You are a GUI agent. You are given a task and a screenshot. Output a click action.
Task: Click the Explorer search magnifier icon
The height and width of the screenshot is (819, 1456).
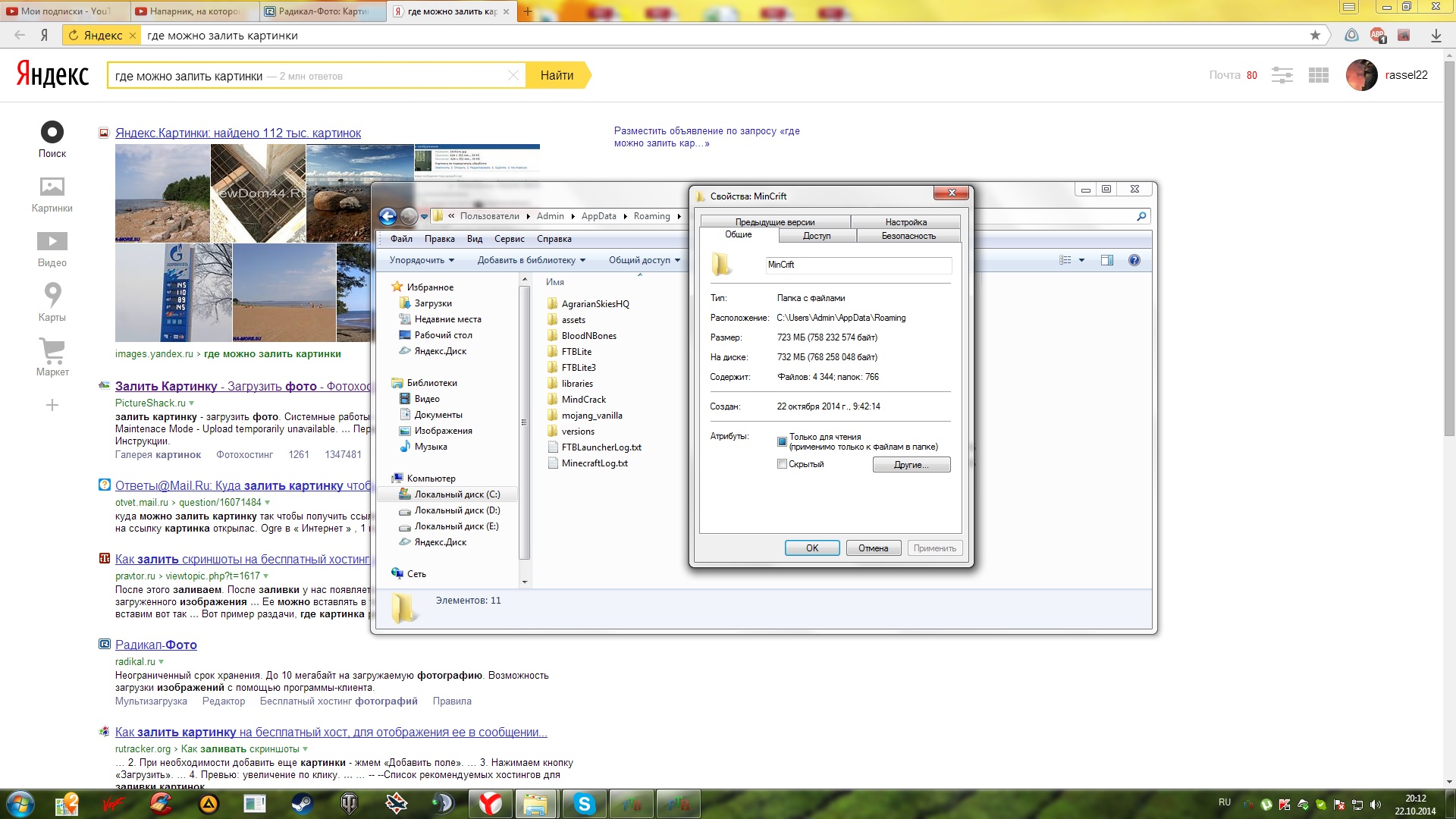(x=1141, y=216)
